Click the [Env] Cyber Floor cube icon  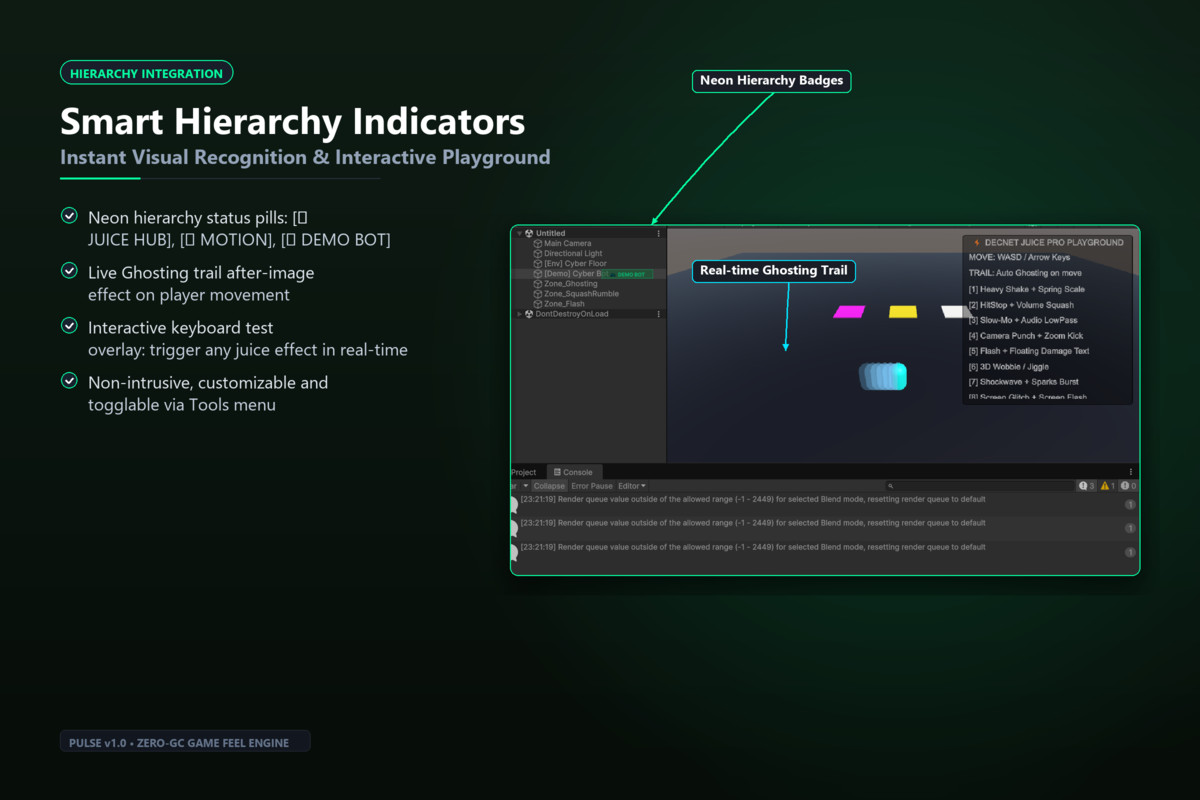(x=538, y=263)
